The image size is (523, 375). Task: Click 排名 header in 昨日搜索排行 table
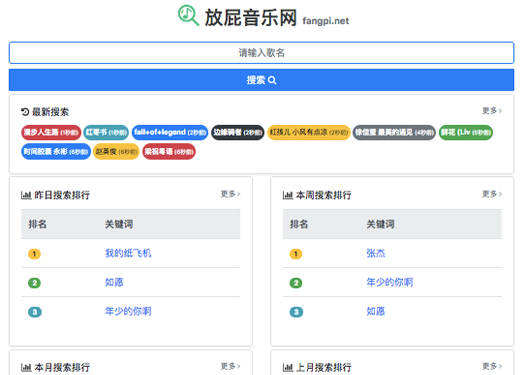click(37, 224)
